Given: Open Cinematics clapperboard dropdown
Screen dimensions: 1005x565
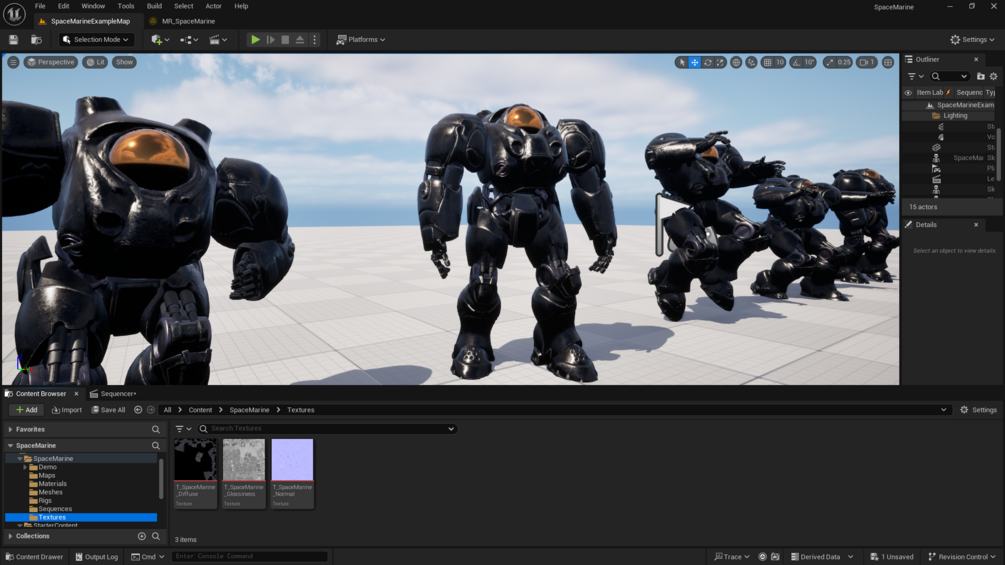Looking at the screenshot, I should click(x=218, y=40).
